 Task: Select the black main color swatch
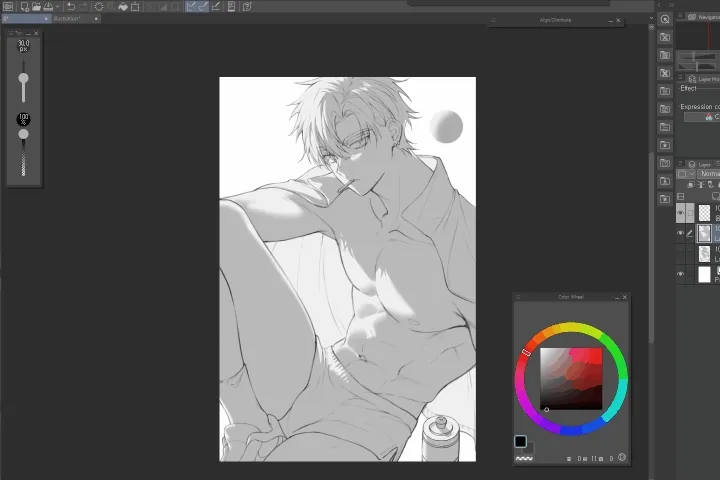point(520,441)
